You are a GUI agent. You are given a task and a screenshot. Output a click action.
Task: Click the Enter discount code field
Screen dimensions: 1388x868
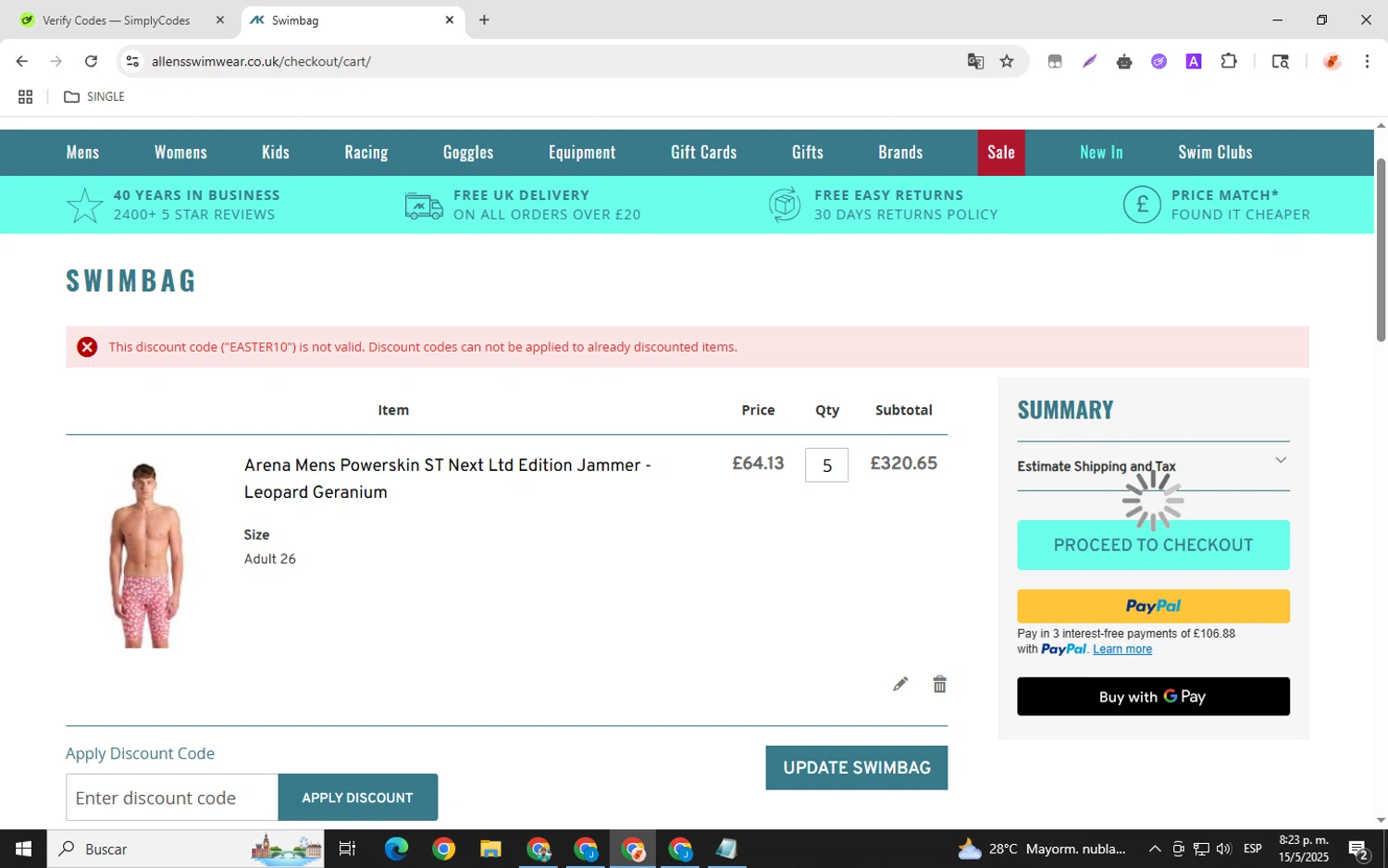pos(171,798)
